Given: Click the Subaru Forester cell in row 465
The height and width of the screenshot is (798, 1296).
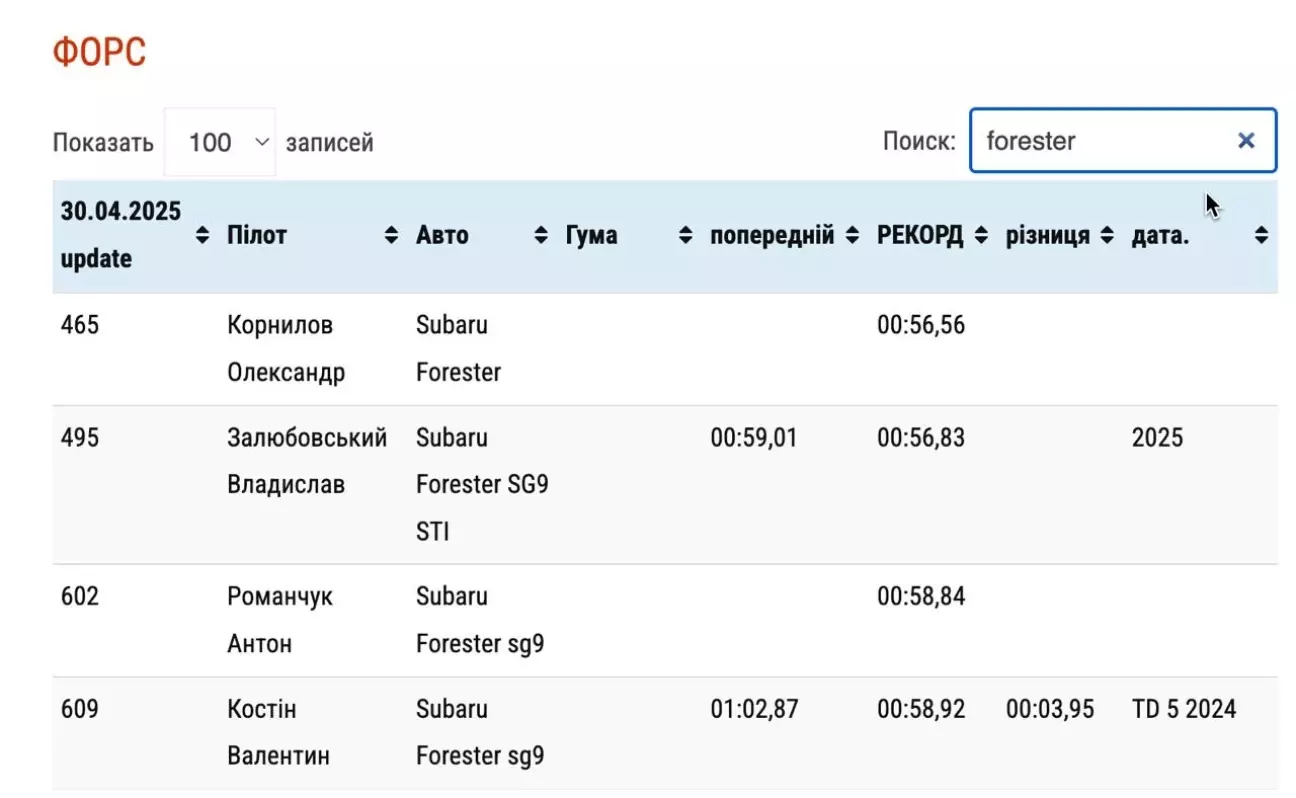Looking at the screenshot, I should [x=458, y=349].
